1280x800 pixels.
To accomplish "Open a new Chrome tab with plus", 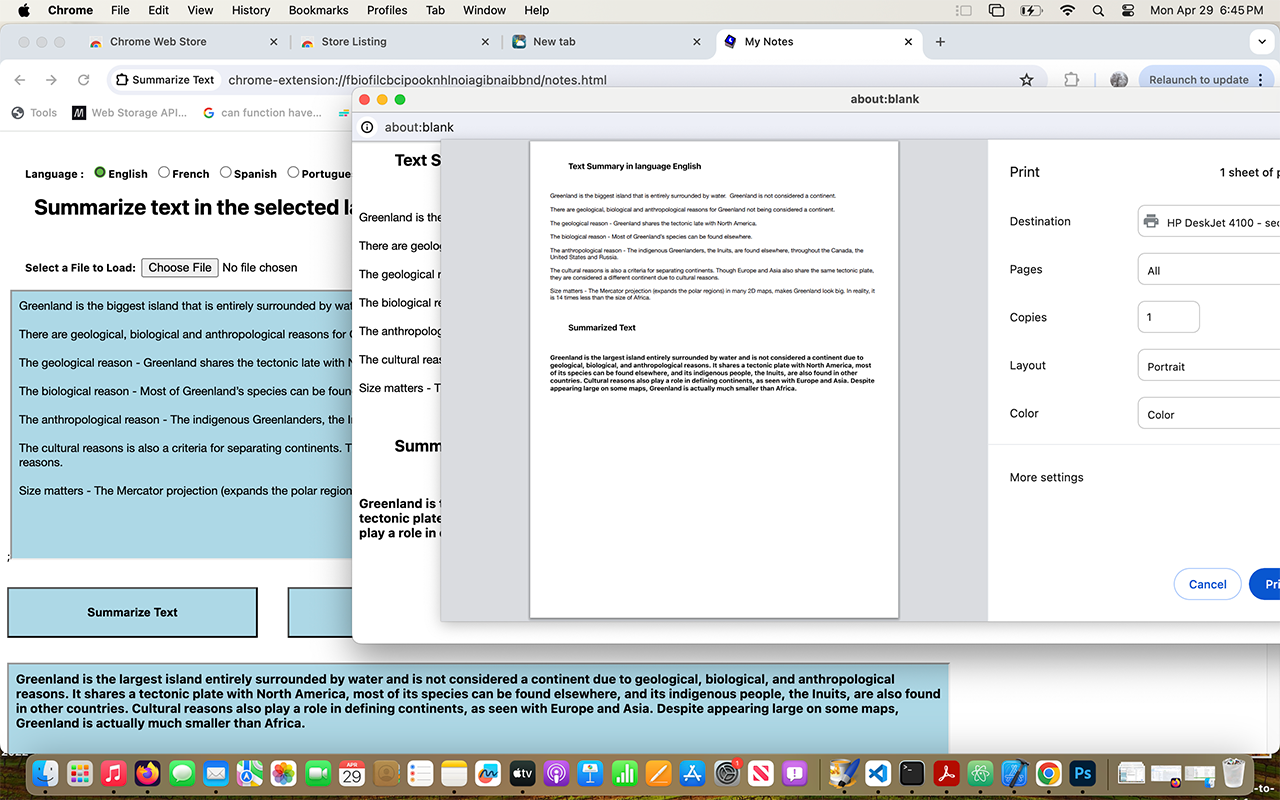I will tap(940, 42).
